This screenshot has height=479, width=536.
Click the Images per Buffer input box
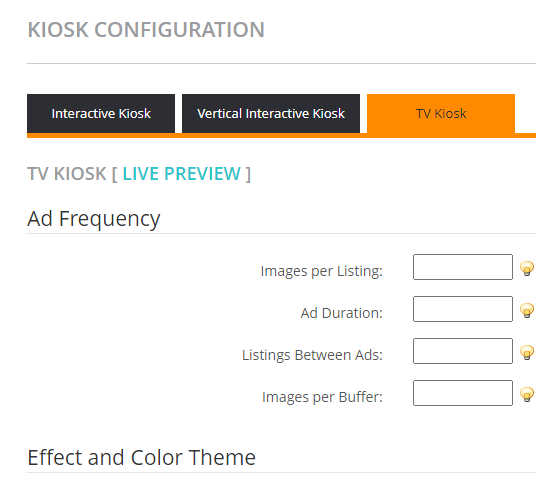click(463, 393)
